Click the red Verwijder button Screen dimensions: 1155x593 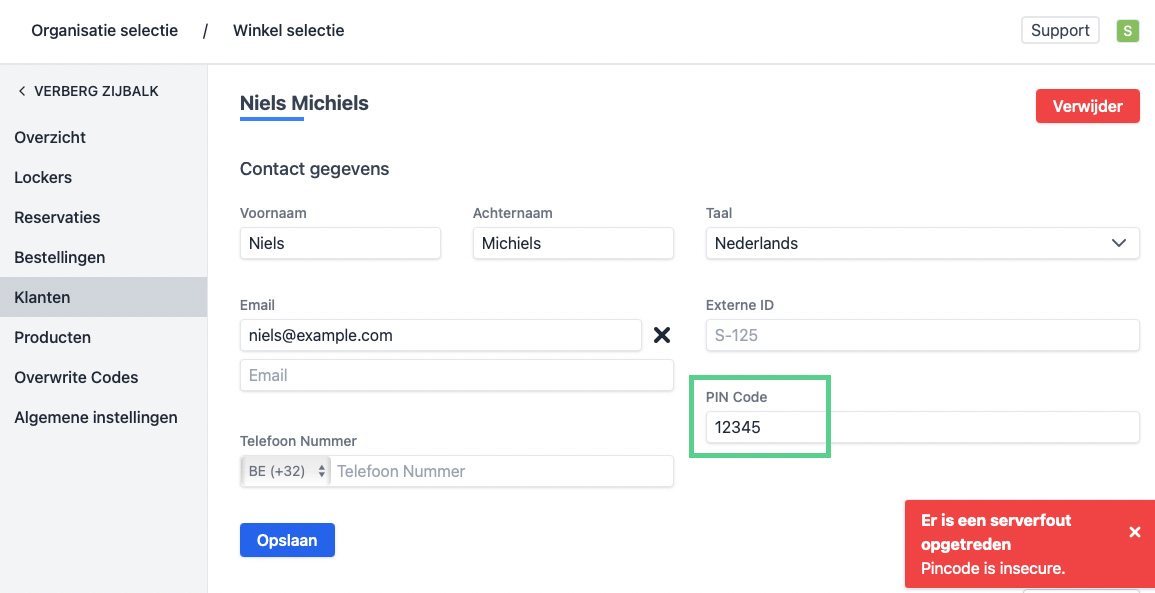(x=1087, y=106)
